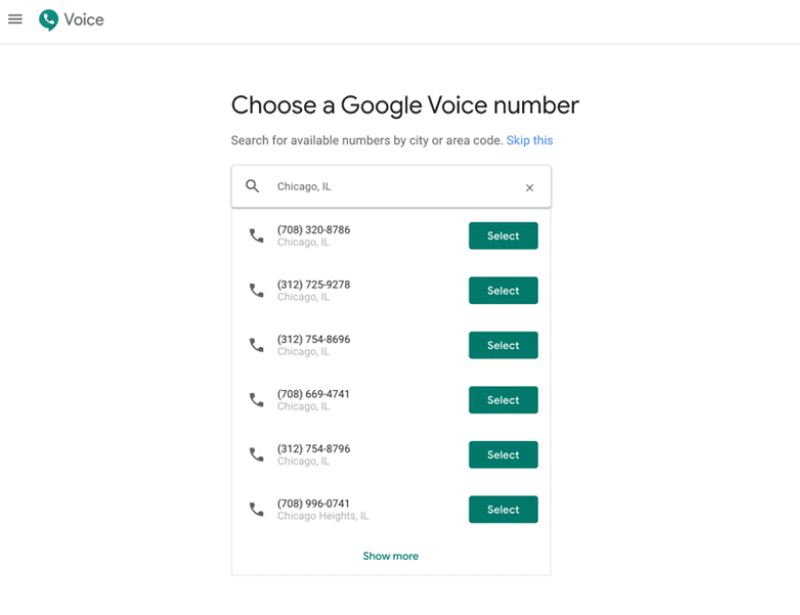Click phone icon beside (708) 996-0741

(256, 509)
